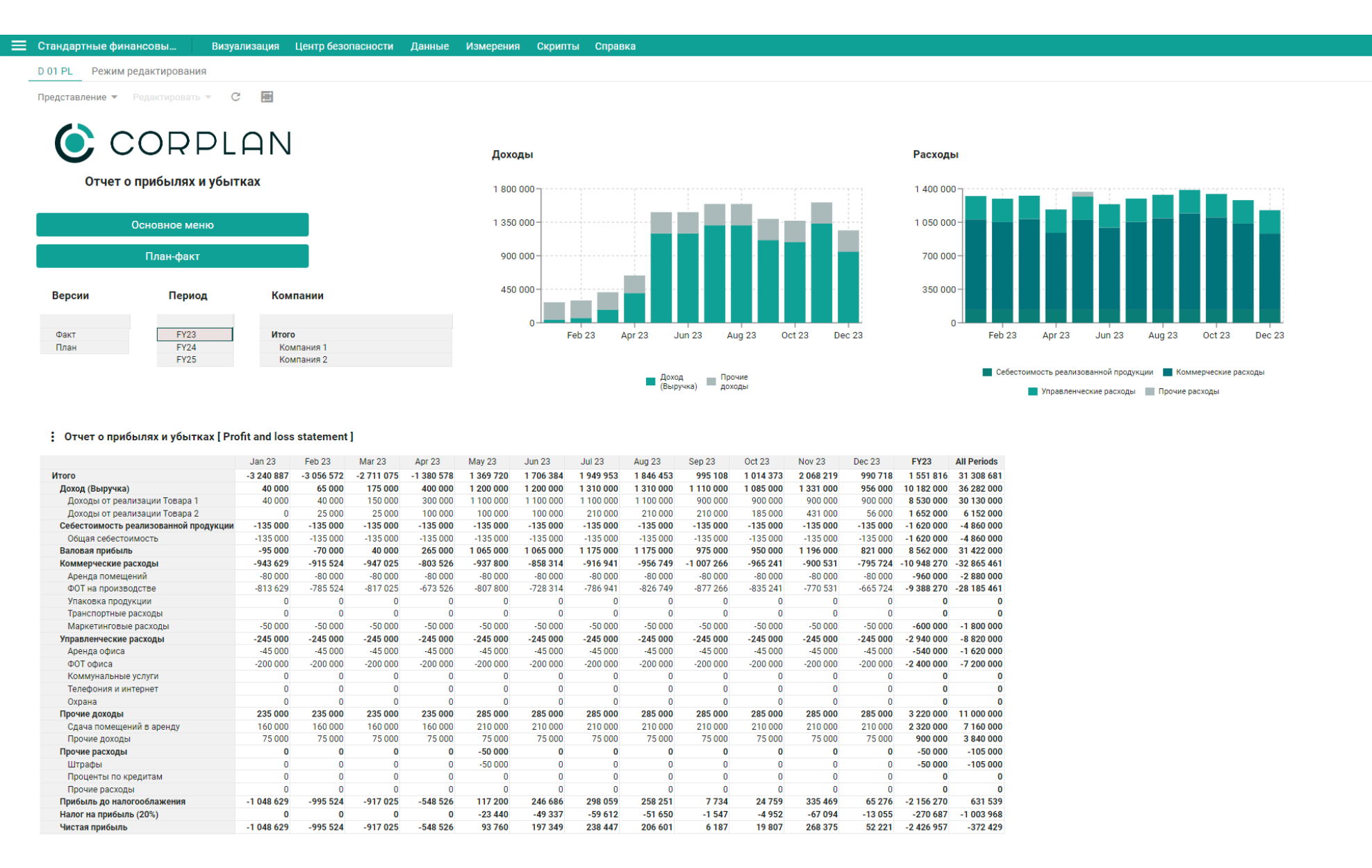This screenshot has width=1372, height=868.
Task: Click the Основное меню button
Action: (172, 225)
